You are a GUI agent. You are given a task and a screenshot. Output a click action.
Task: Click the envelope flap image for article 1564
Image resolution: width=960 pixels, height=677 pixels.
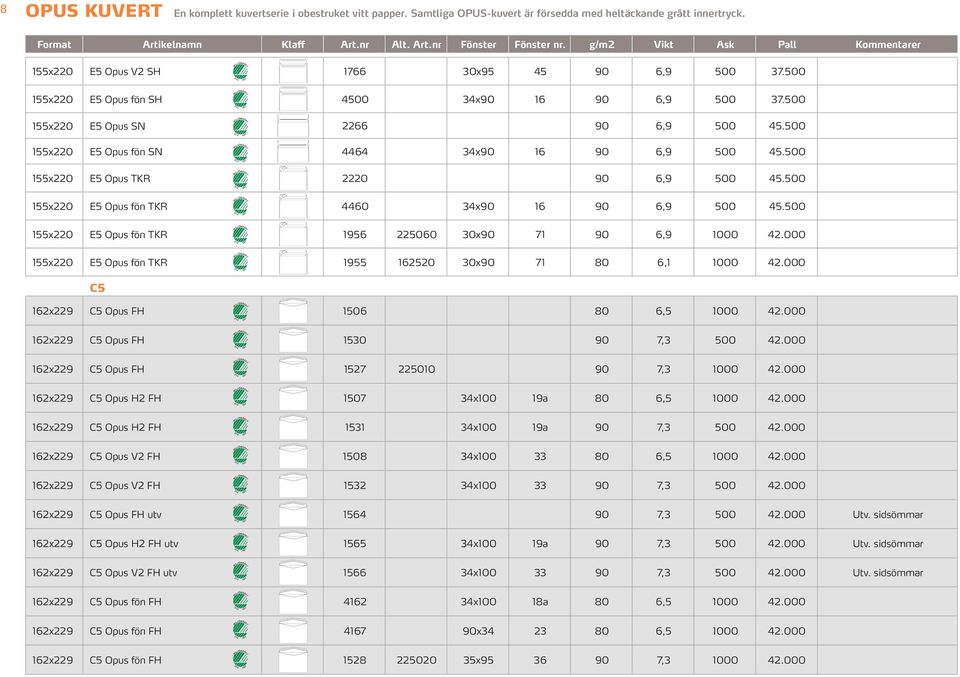[293, 514]
